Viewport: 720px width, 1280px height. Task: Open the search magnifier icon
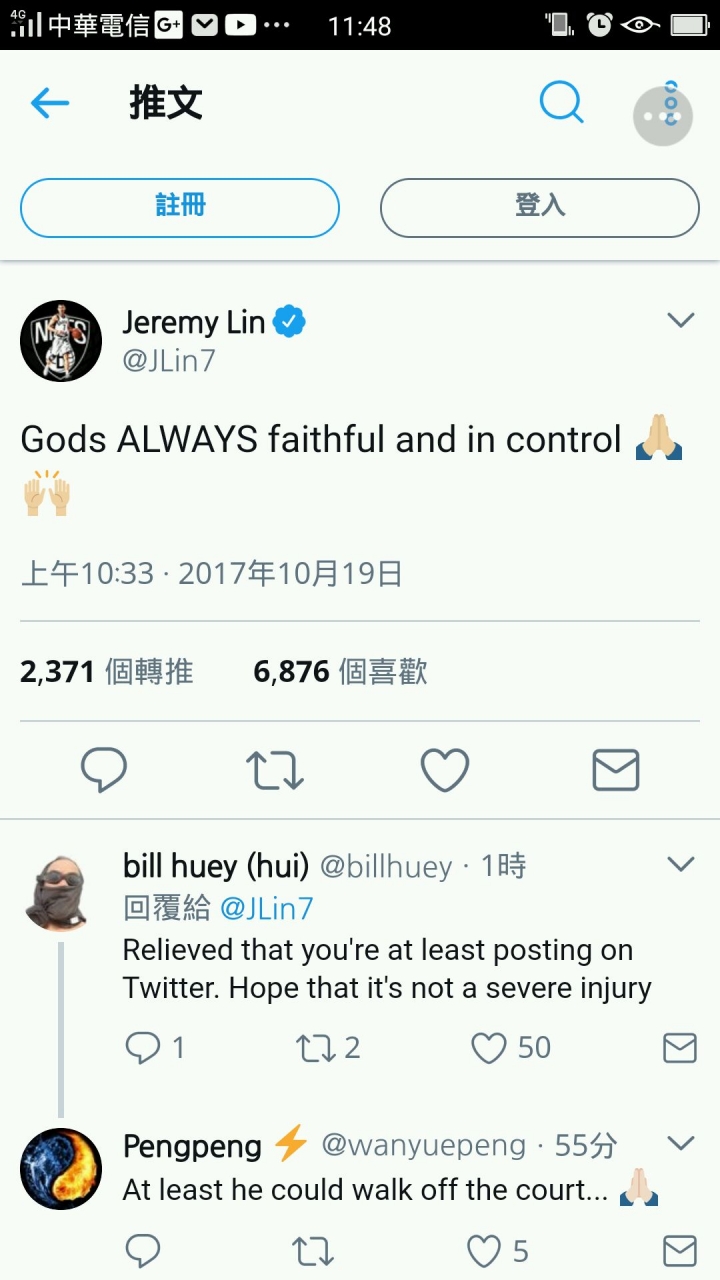[562, 102]
